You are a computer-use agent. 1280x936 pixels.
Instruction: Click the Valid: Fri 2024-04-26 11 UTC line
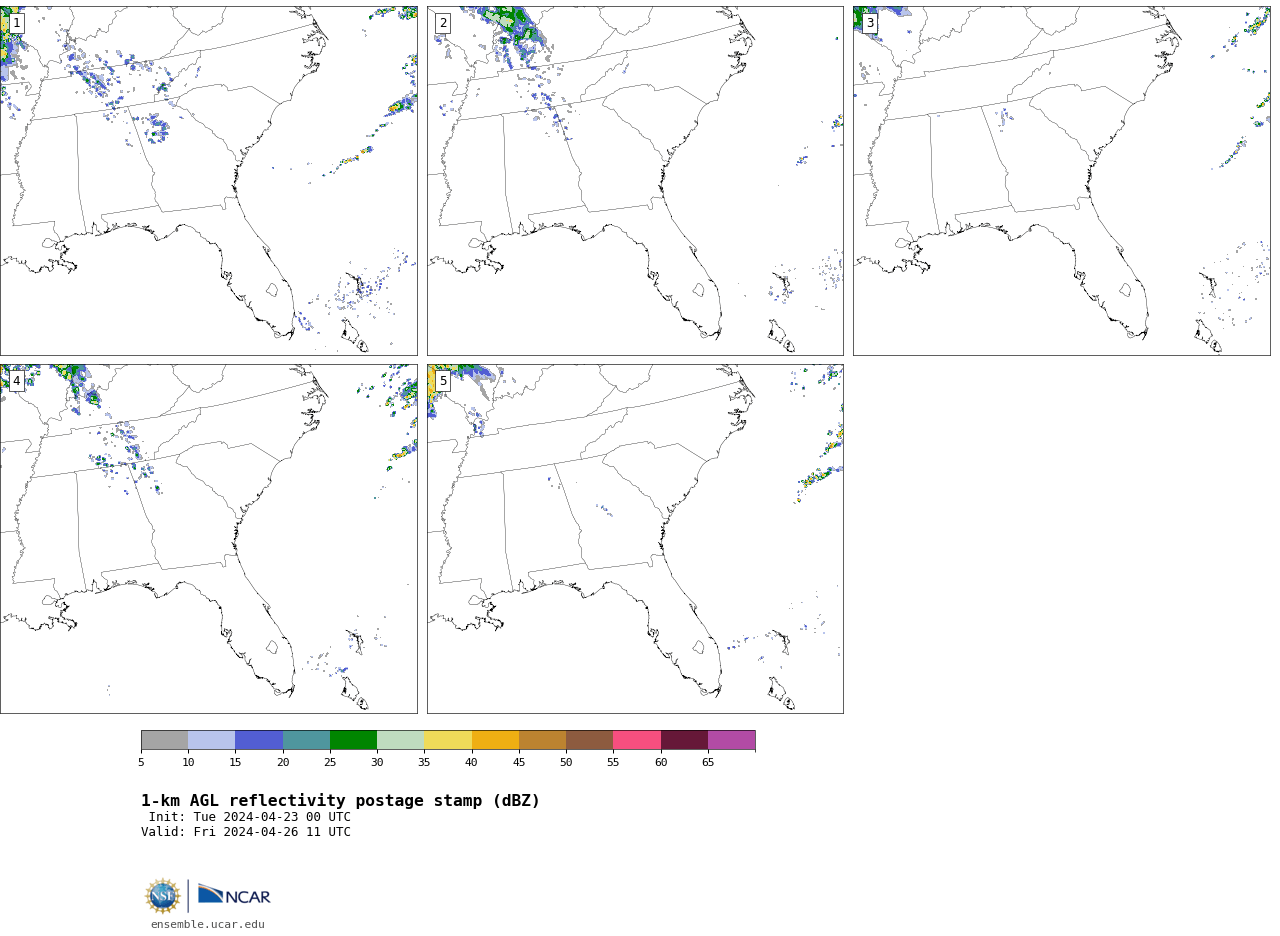[246, 832]
